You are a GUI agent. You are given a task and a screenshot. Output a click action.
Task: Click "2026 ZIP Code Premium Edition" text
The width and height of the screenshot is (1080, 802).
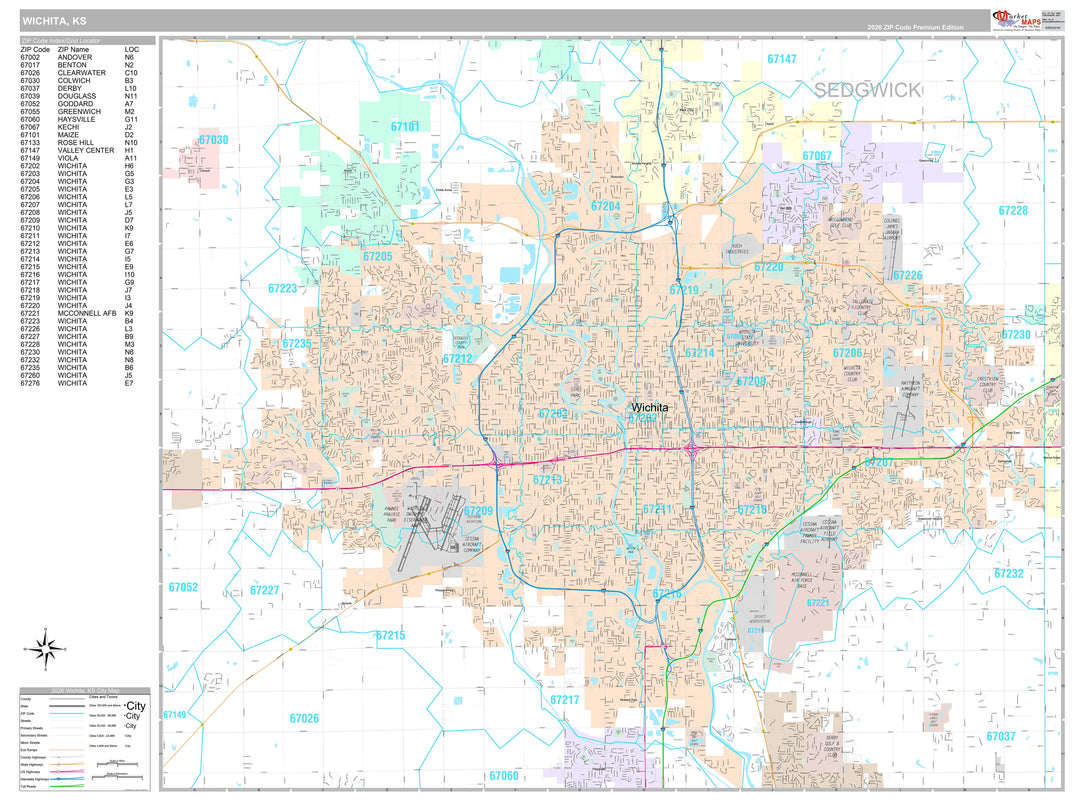point(915,27)
